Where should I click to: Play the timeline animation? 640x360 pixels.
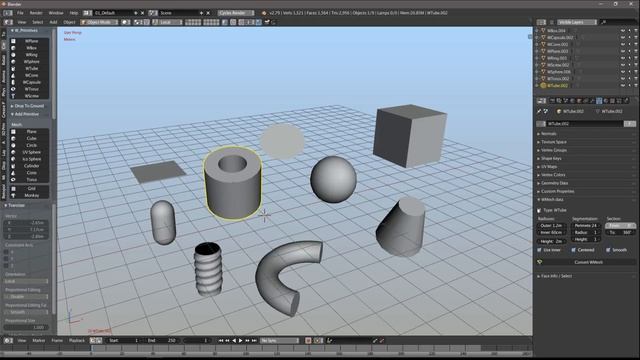tap(240, 340)
